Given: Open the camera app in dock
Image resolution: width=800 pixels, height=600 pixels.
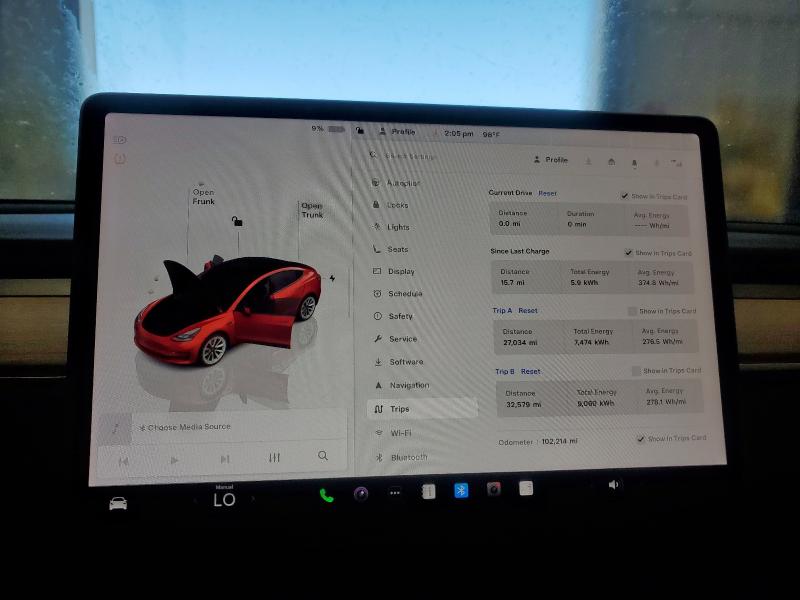Looking at the screenshot, I should coord(493,489).
